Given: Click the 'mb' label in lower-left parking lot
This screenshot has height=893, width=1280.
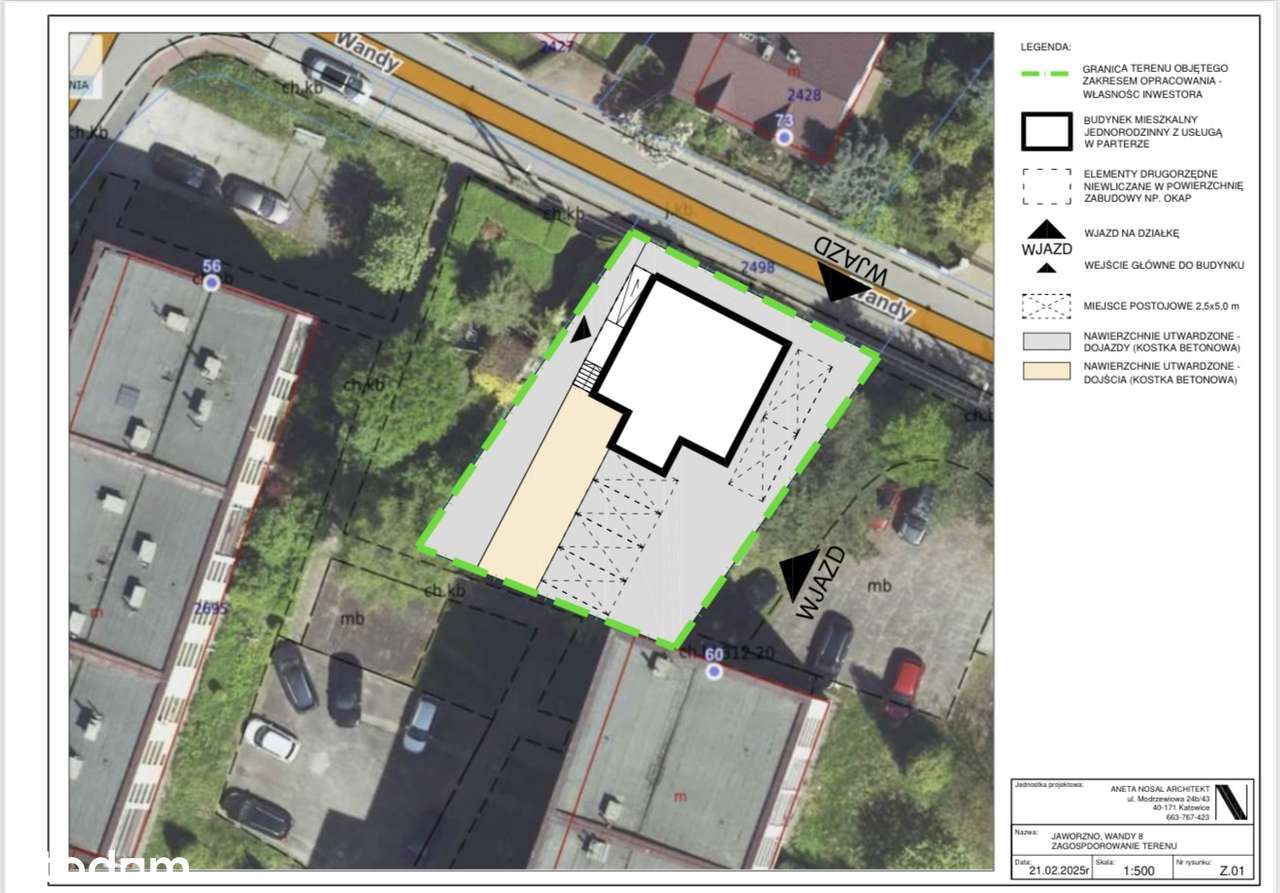Looking at the screenshot, I should pos(352,618).
